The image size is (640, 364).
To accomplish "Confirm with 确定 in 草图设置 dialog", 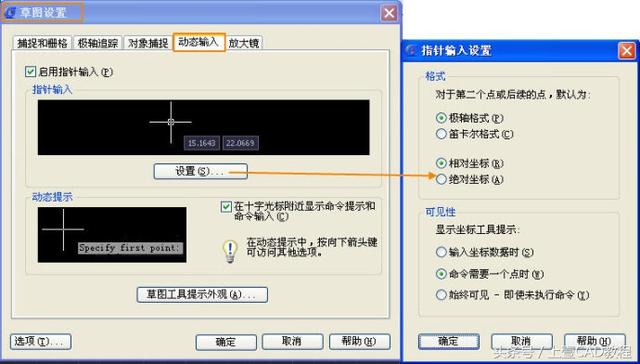I will pyautogui.click(x=226, y=342).
